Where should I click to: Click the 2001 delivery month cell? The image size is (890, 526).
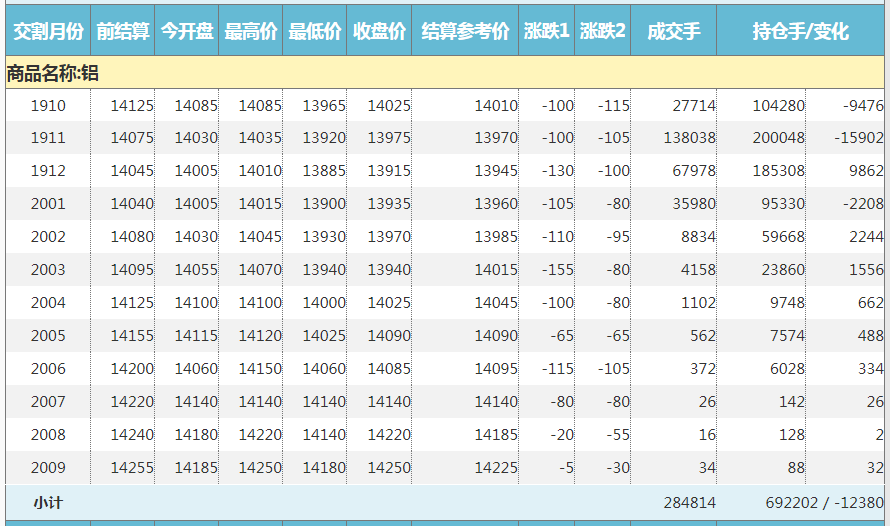(48, 204)
